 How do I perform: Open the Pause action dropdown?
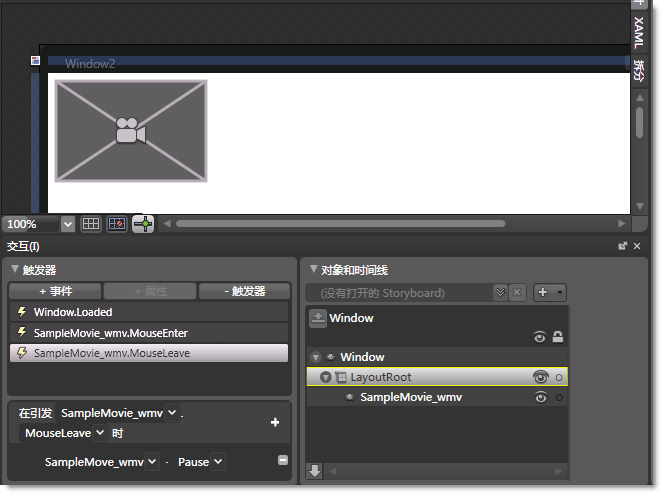click(218, 461)
